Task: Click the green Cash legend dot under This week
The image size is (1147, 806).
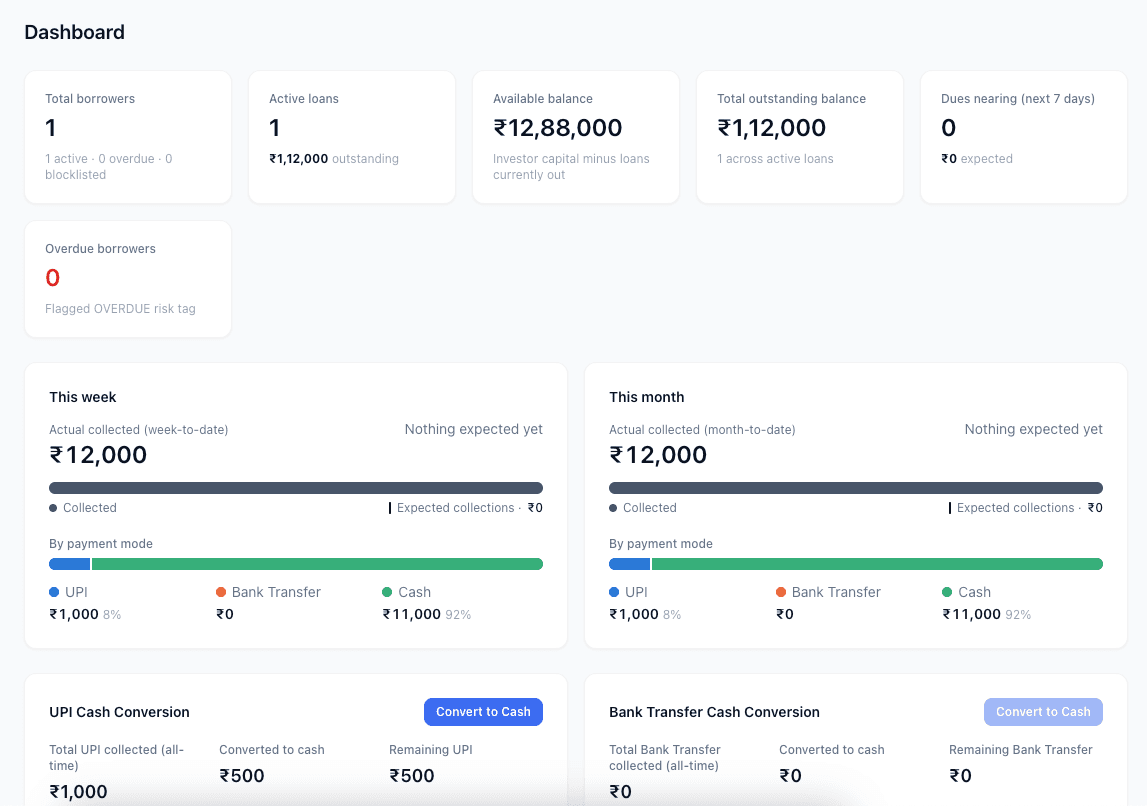Action: (387, 592)
